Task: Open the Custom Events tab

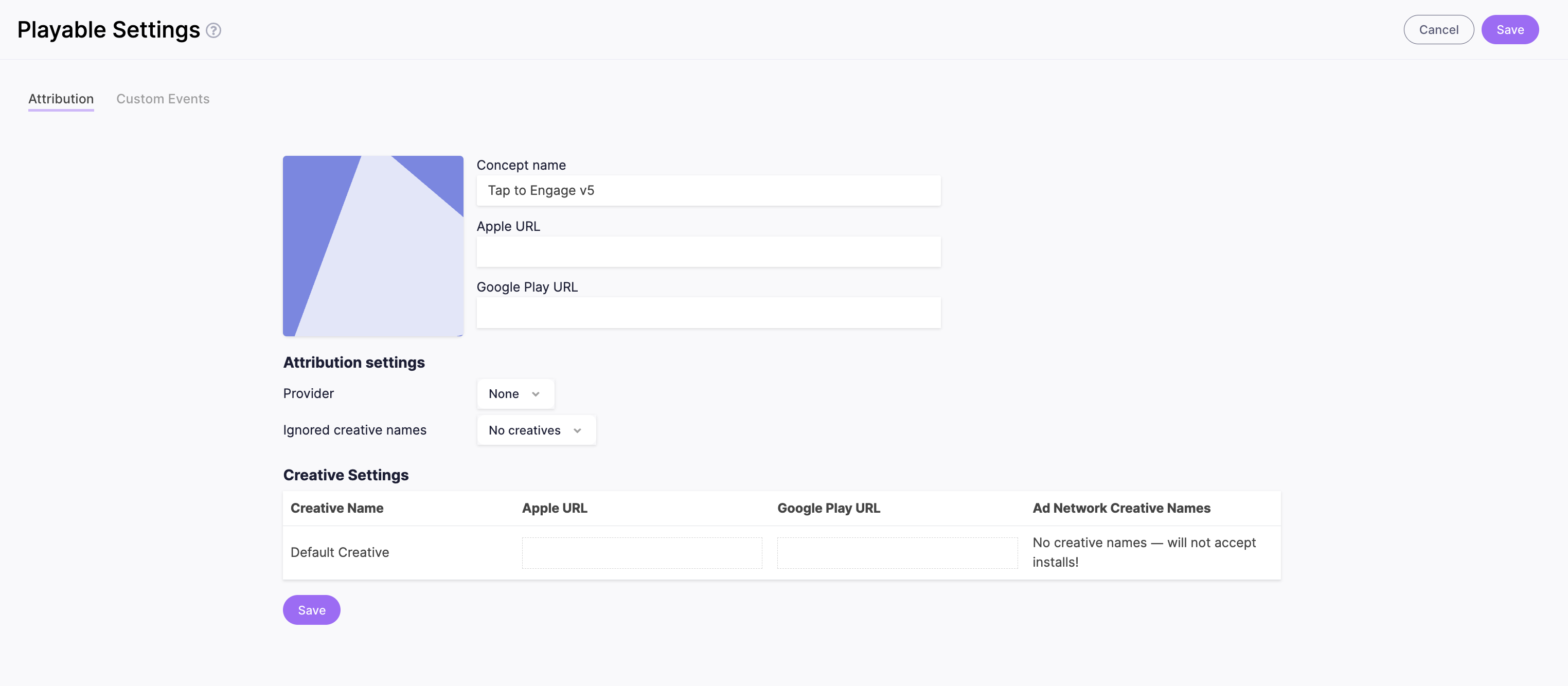Action: pos(163,99)
